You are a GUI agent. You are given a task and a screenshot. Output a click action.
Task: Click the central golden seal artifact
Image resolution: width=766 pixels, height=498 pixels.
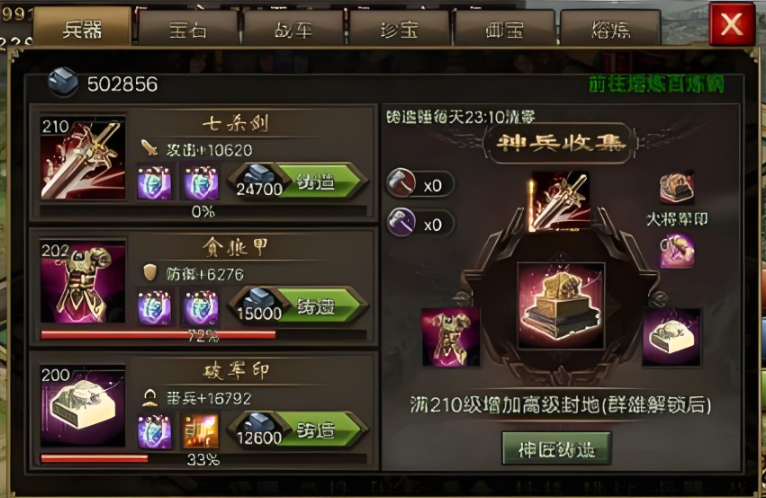click(x=561, y=306)
